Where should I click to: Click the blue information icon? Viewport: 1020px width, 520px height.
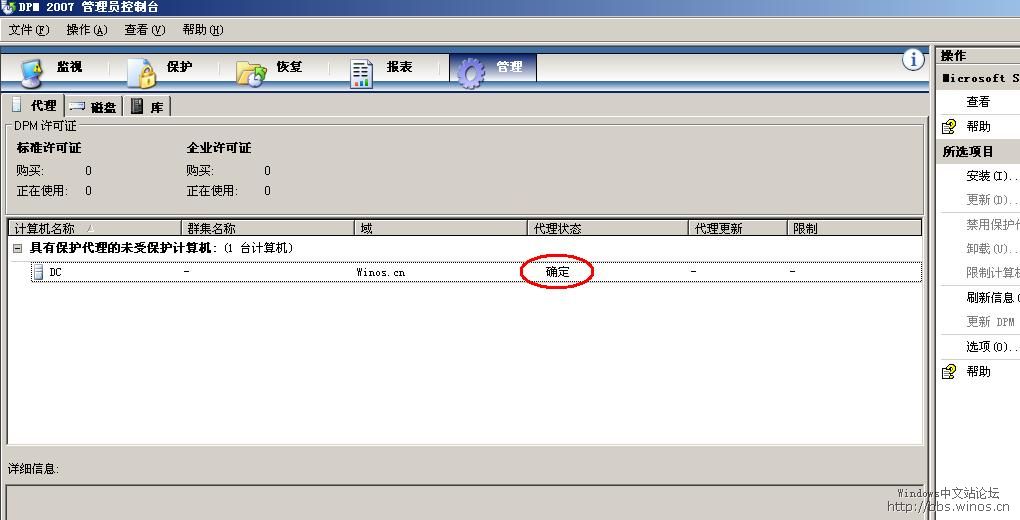(x=913, y=60)
